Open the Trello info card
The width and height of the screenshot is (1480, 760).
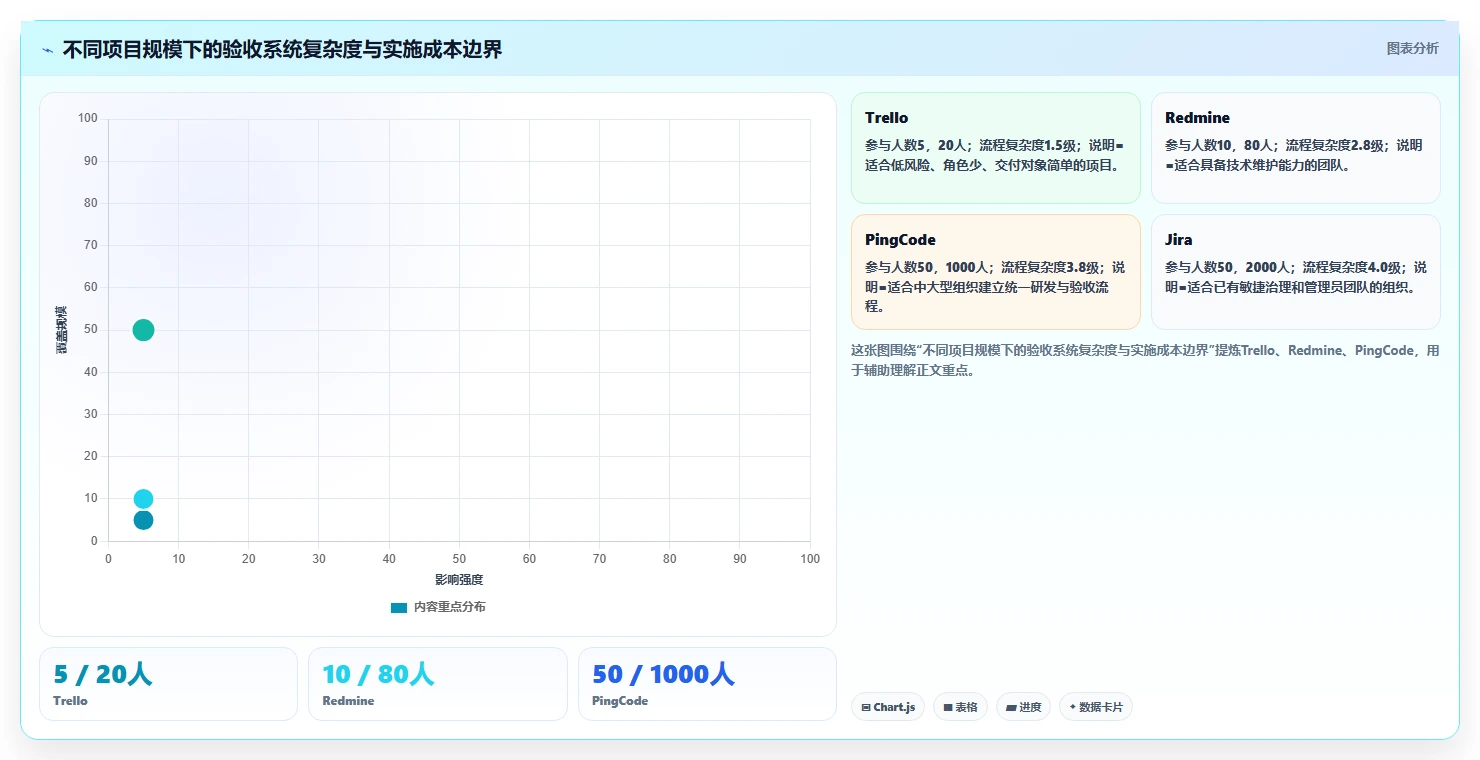click(x=995, y=148)
